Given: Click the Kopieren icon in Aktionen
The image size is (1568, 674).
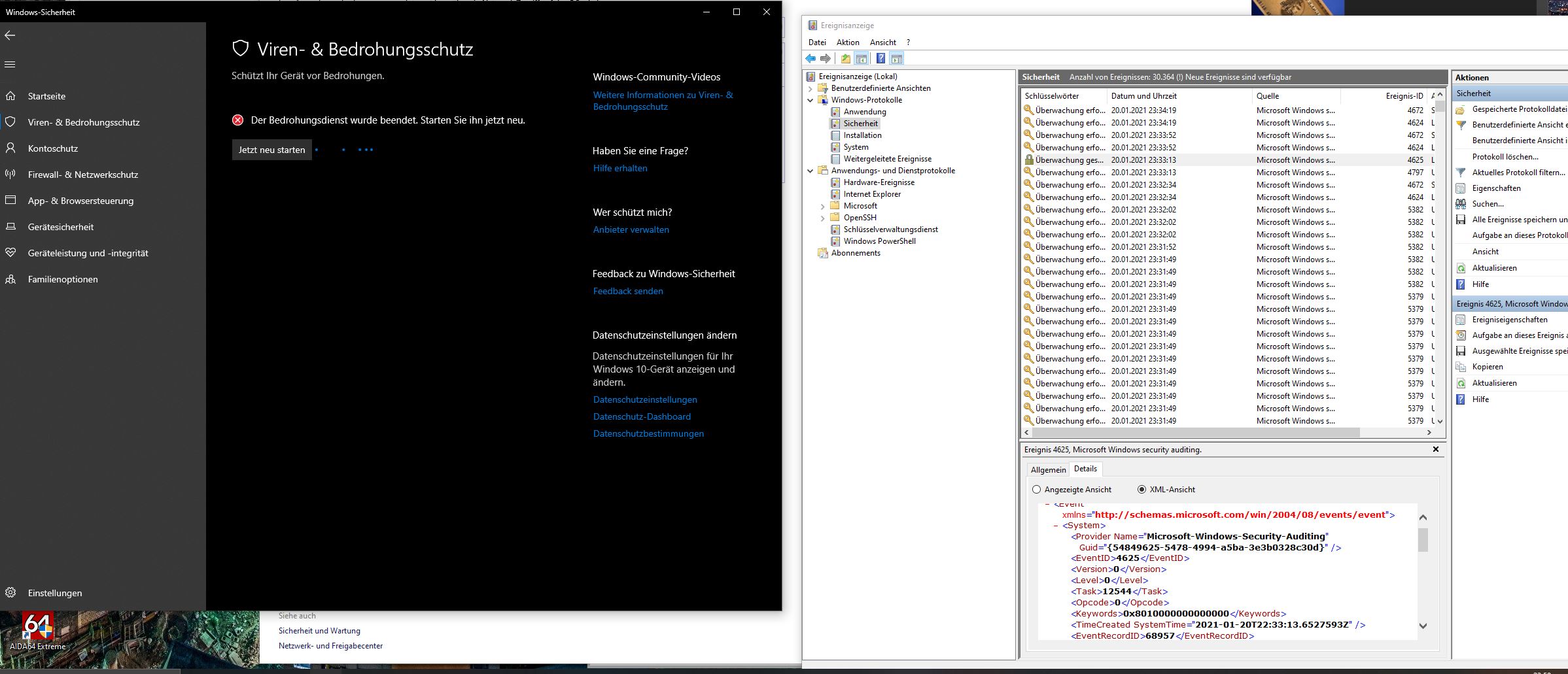Looking at the screenshot, I should [x=1461, y=367].
